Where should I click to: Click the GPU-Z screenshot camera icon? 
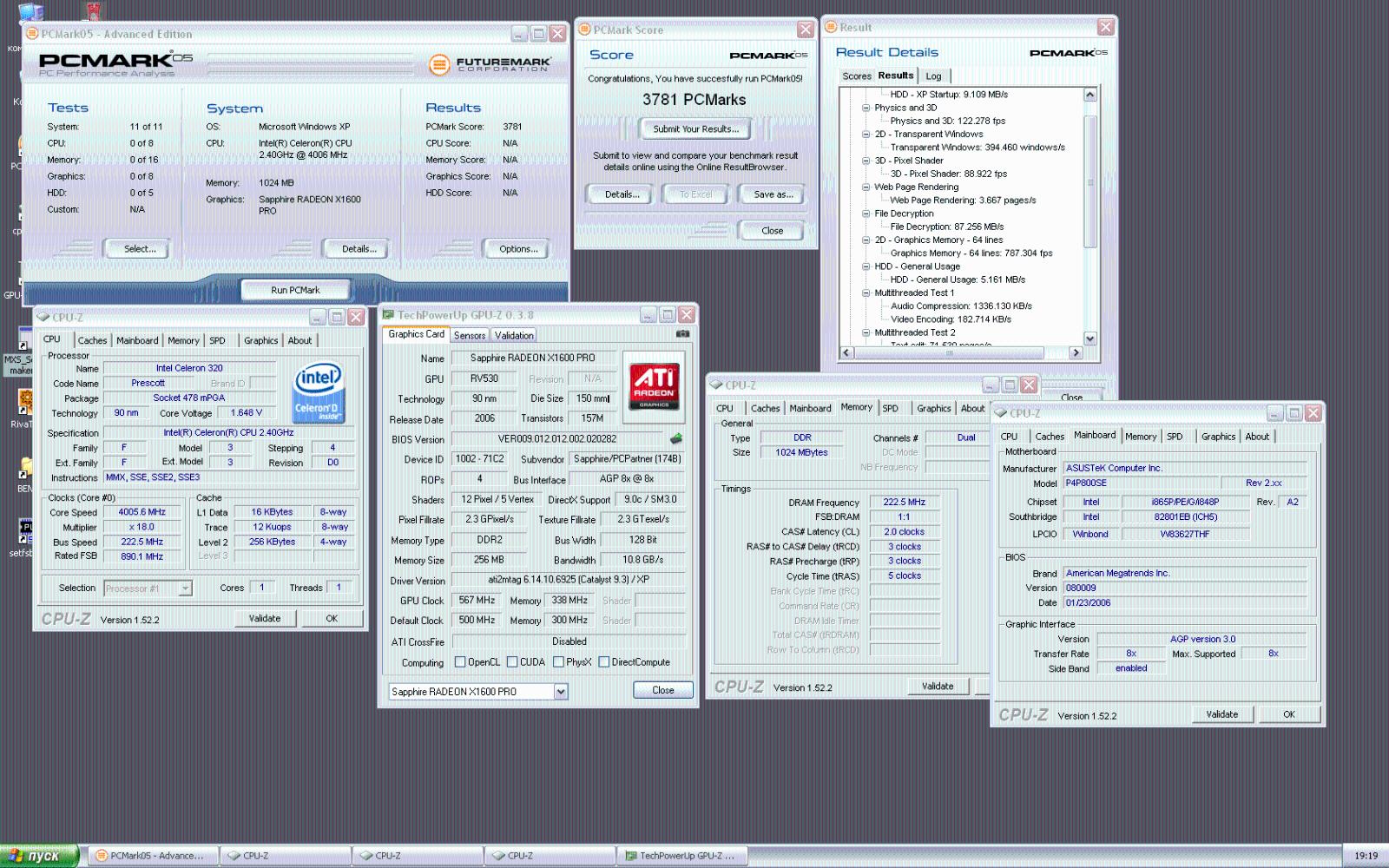682,334
